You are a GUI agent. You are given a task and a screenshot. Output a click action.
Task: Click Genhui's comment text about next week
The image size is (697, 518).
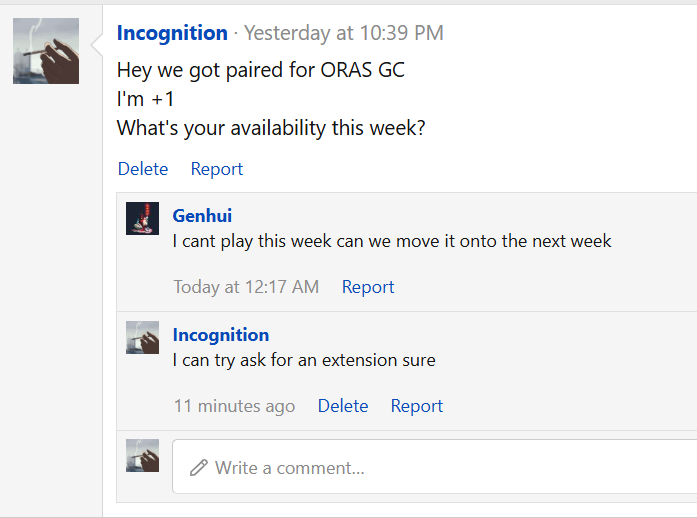pyautogui.click(x=392, y=241)
